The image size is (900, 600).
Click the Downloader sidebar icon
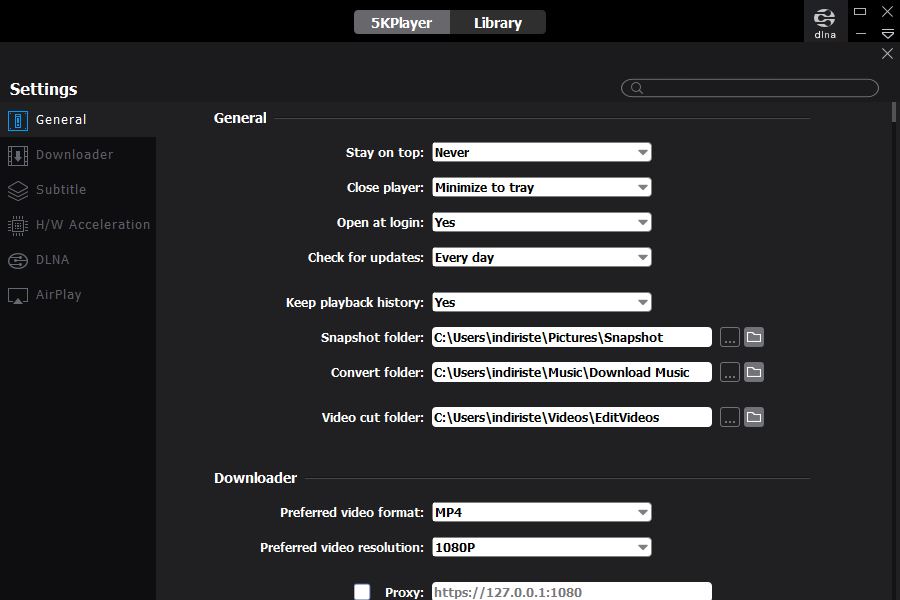[x=18, y=156]
